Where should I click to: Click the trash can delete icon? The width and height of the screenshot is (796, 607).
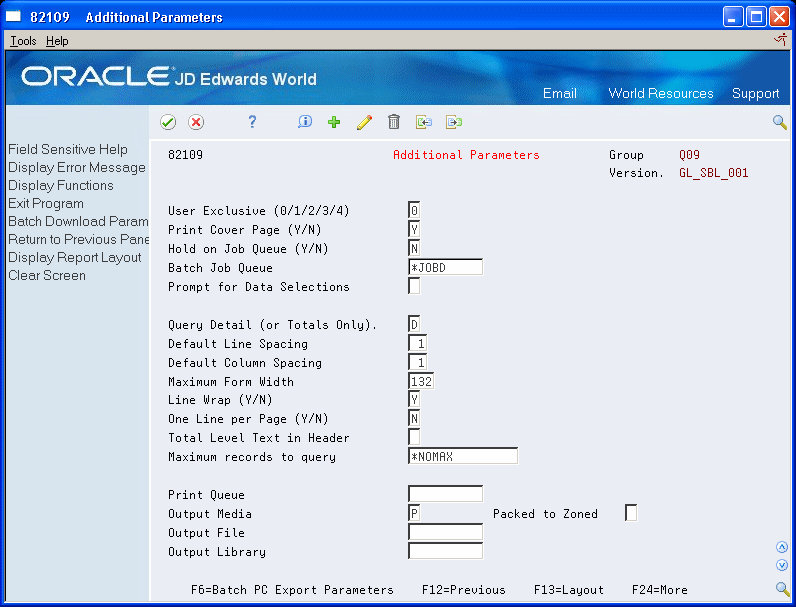click(x=394, y=122)
